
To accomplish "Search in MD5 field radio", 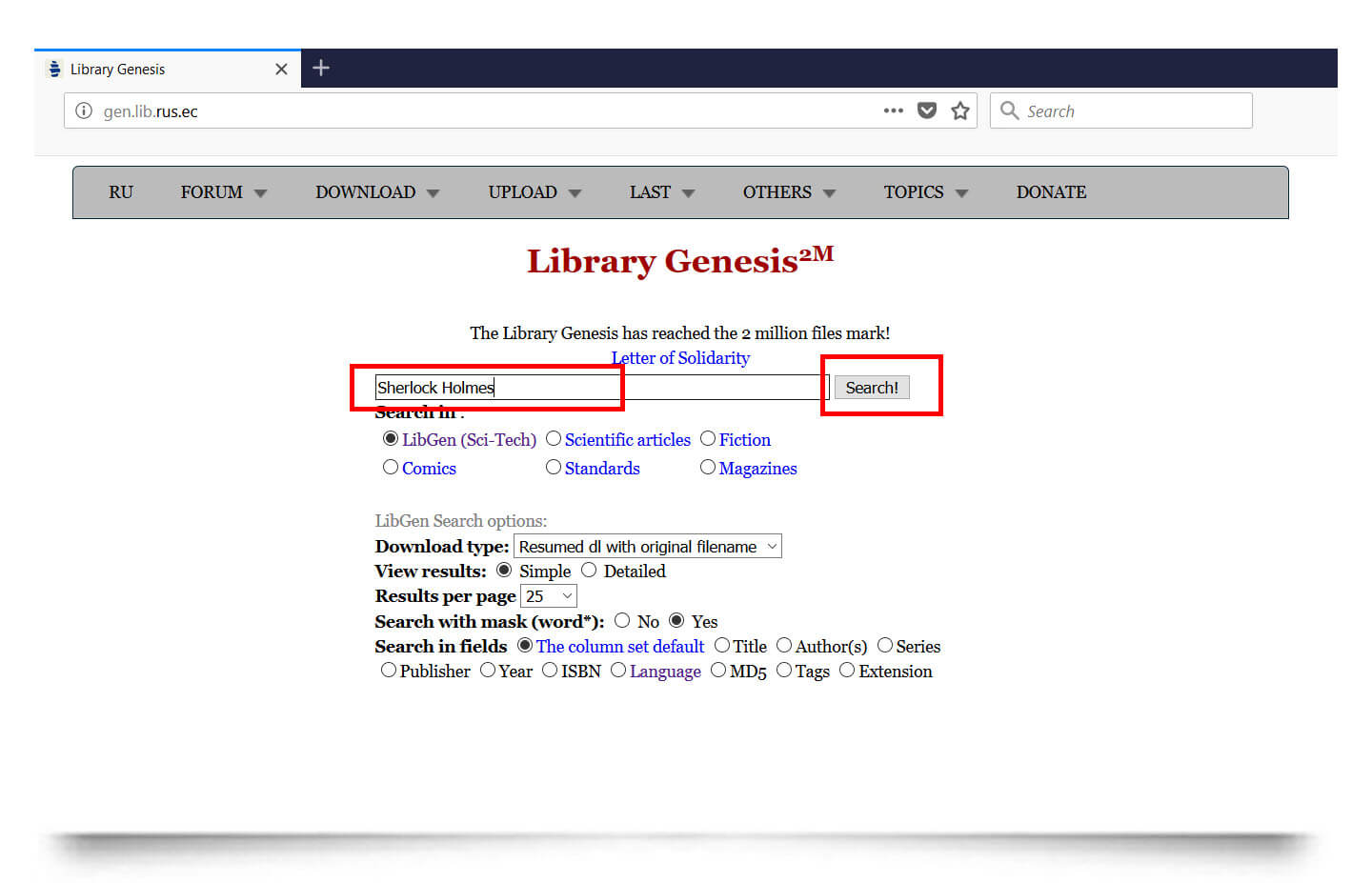I will [718, 671].
